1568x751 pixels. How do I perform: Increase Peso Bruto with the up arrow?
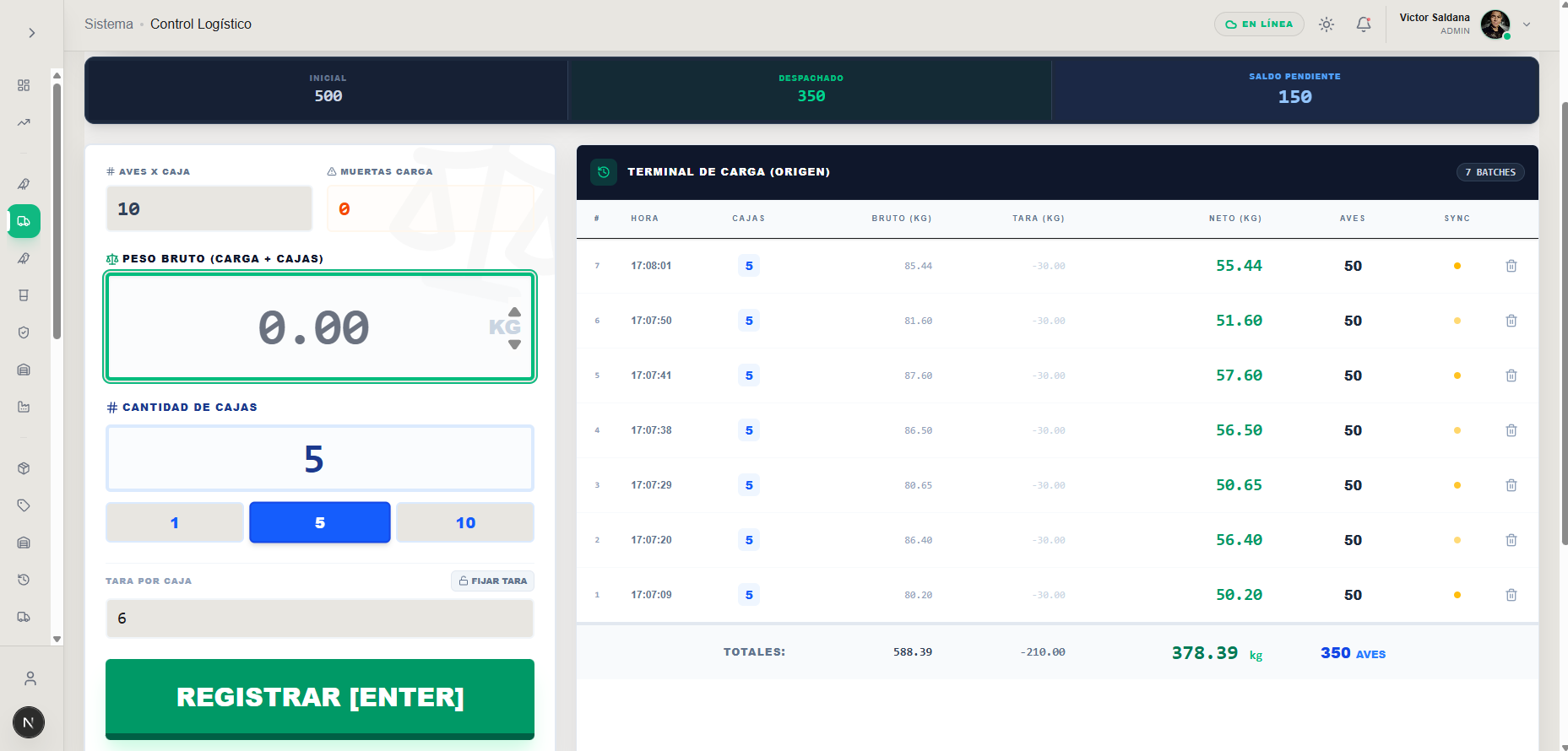click(515, 312)
